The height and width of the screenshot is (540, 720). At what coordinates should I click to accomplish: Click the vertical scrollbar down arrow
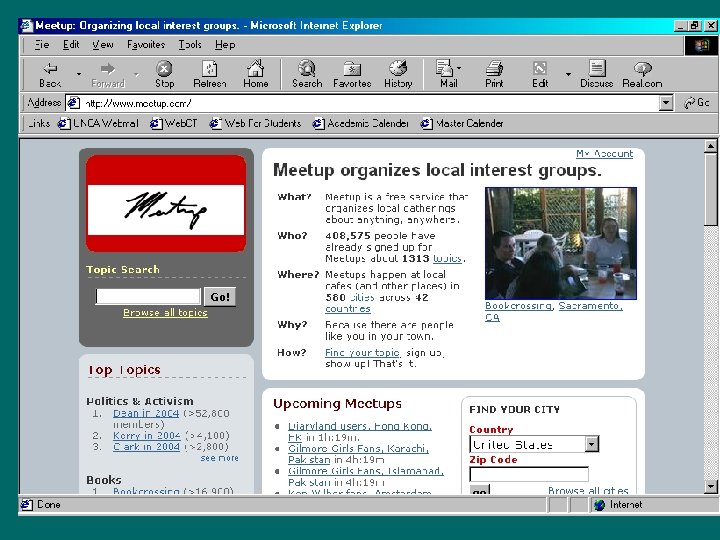(x=710, y=487)
